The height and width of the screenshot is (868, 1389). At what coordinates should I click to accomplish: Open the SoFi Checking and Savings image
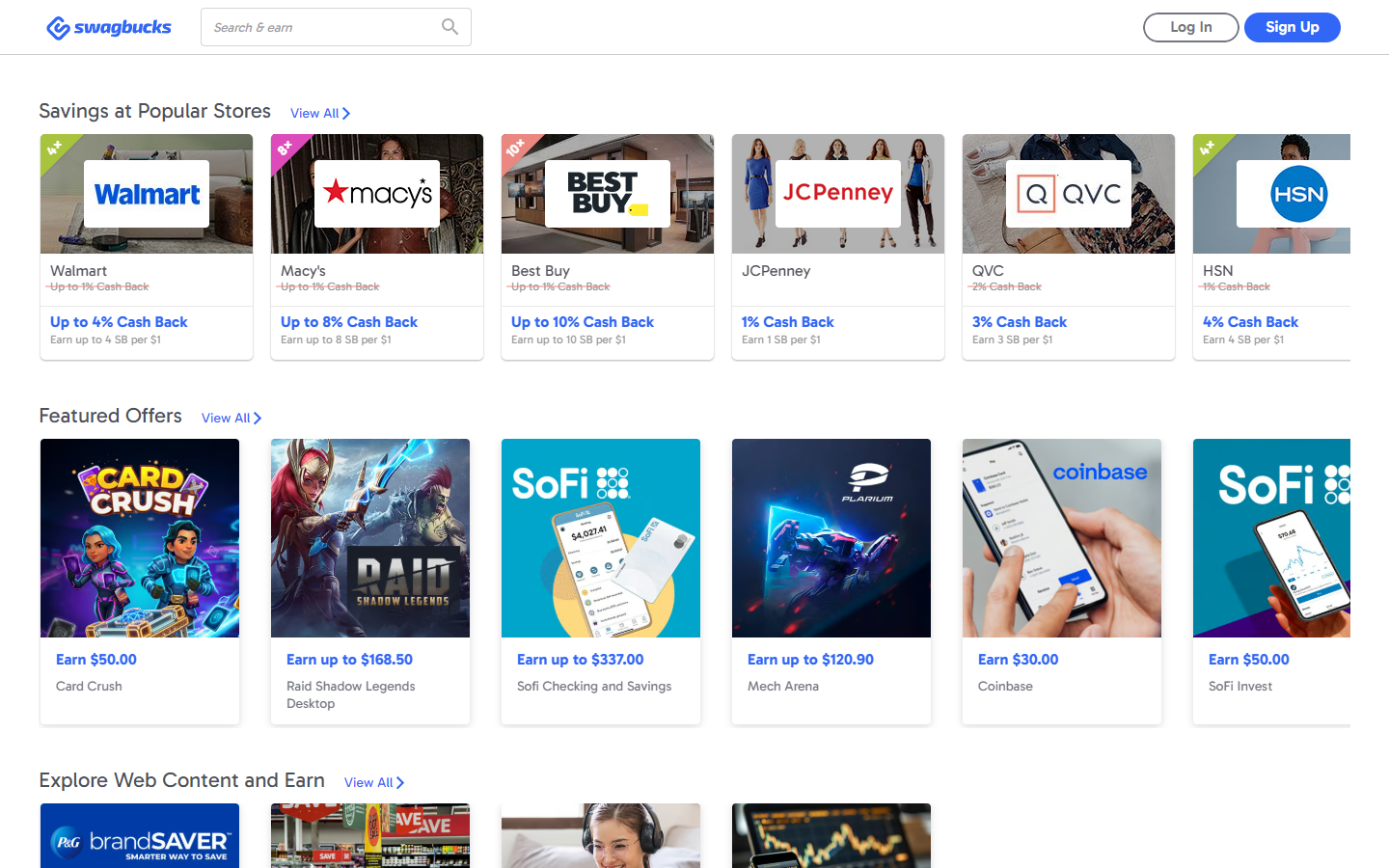tap(601, 538)
